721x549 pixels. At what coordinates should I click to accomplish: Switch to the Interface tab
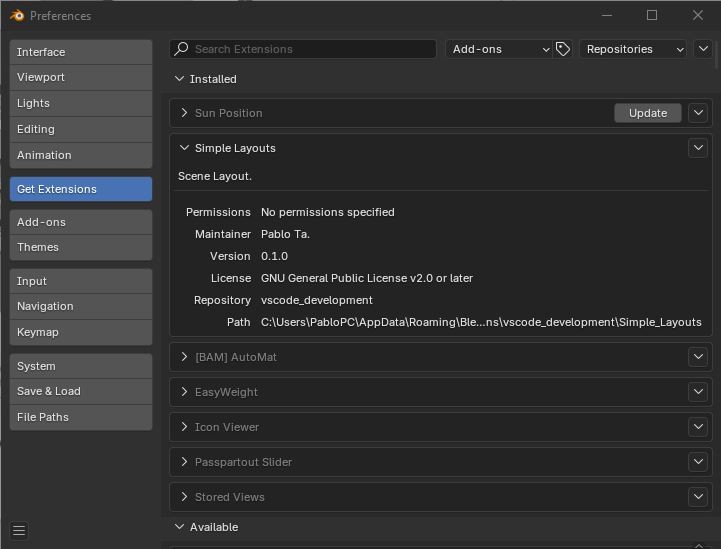[81, 52]
